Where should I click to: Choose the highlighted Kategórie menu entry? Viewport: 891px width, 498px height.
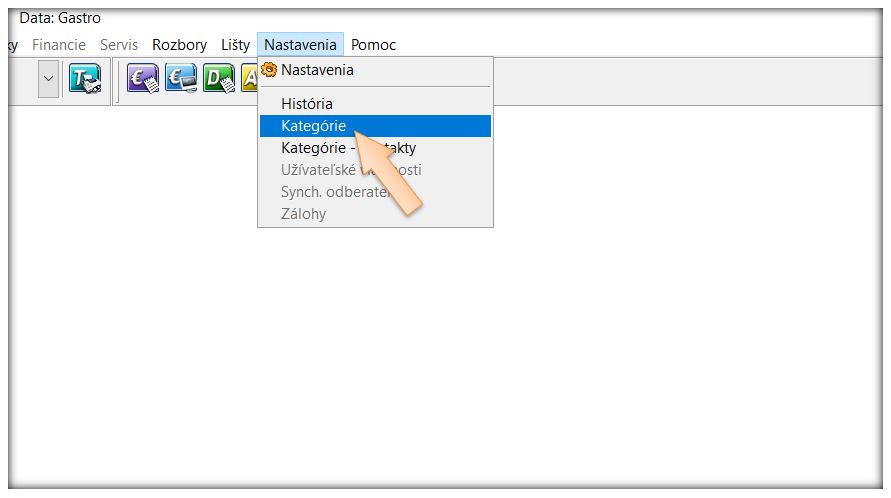(x=313, y=126)
